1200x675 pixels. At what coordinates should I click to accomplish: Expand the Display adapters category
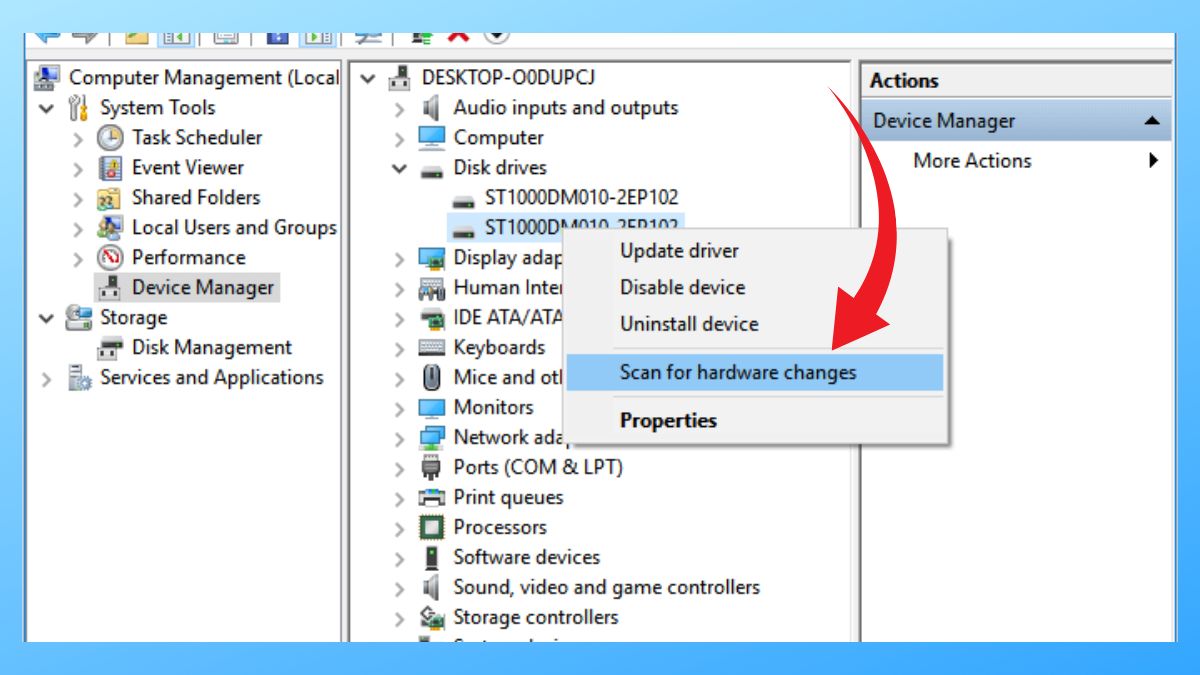point(400,259)
